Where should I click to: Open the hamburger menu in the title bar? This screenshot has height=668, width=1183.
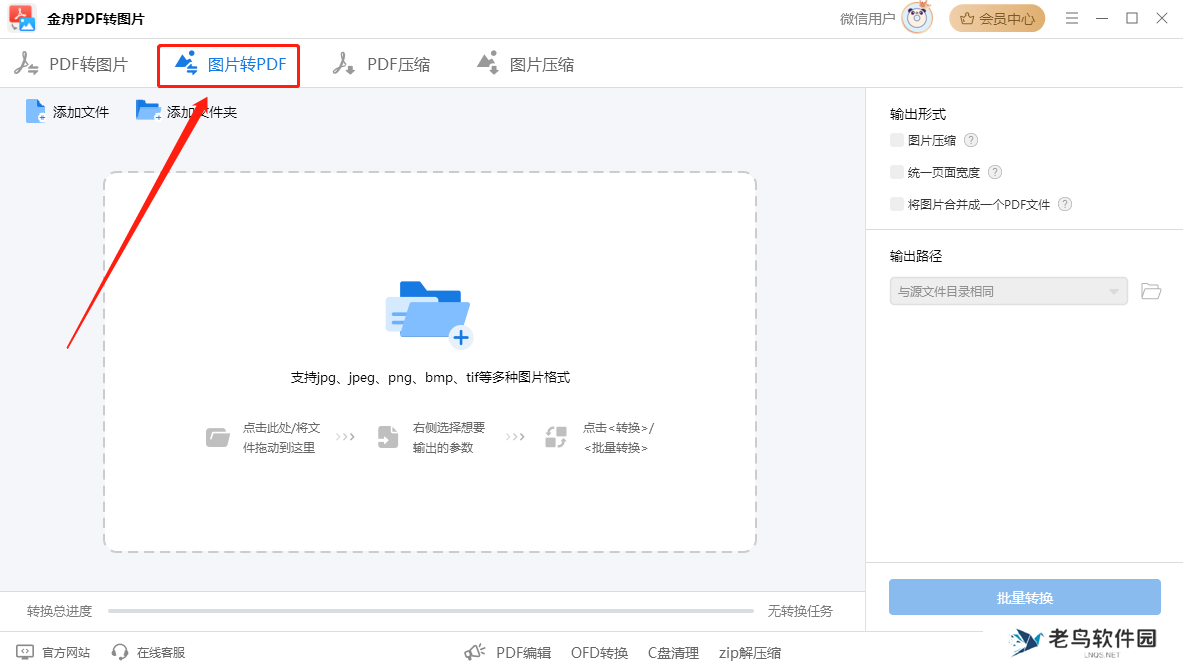point(1071,18)
